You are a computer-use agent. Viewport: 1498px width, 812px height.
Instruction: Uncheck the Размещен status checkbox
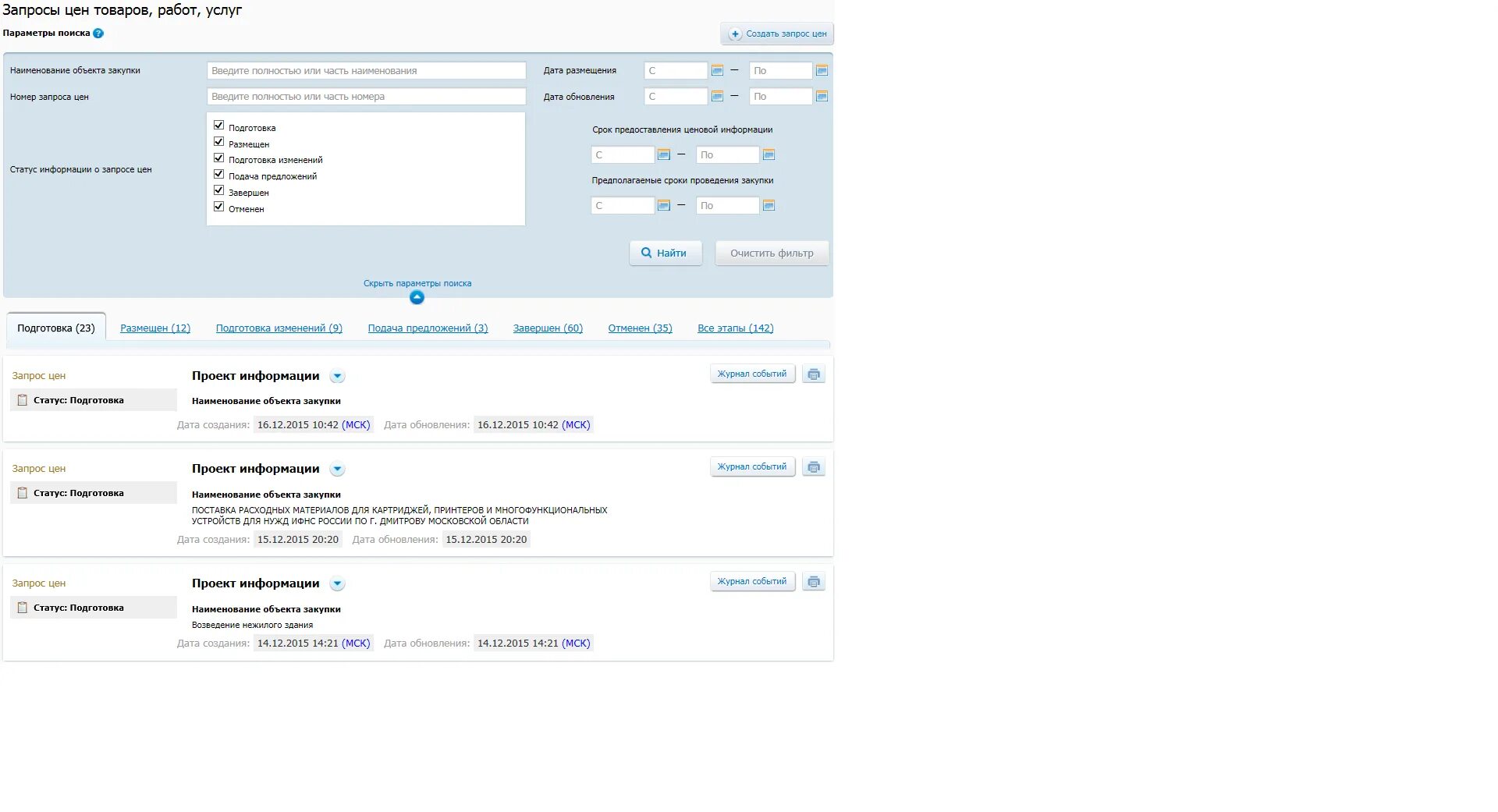coord(219,142)
